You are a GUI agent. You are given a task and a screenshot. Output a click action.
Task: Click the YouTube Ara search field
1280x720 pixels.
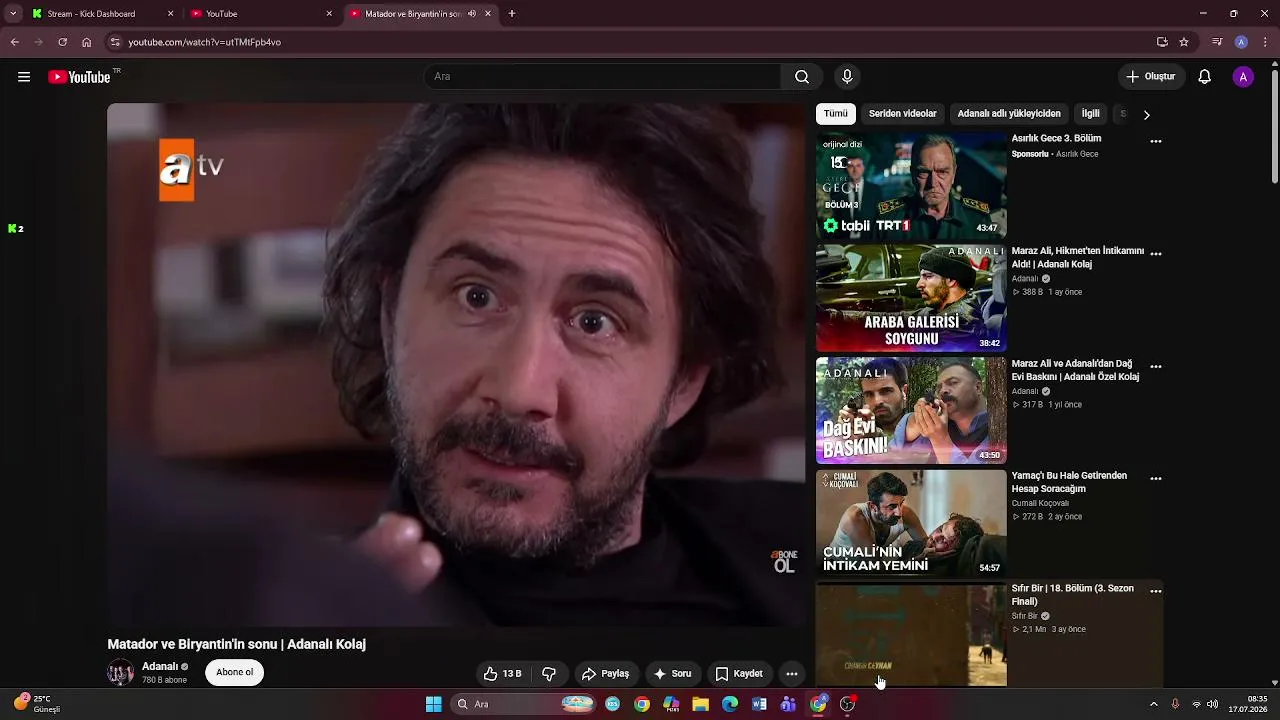click(604, 77)
